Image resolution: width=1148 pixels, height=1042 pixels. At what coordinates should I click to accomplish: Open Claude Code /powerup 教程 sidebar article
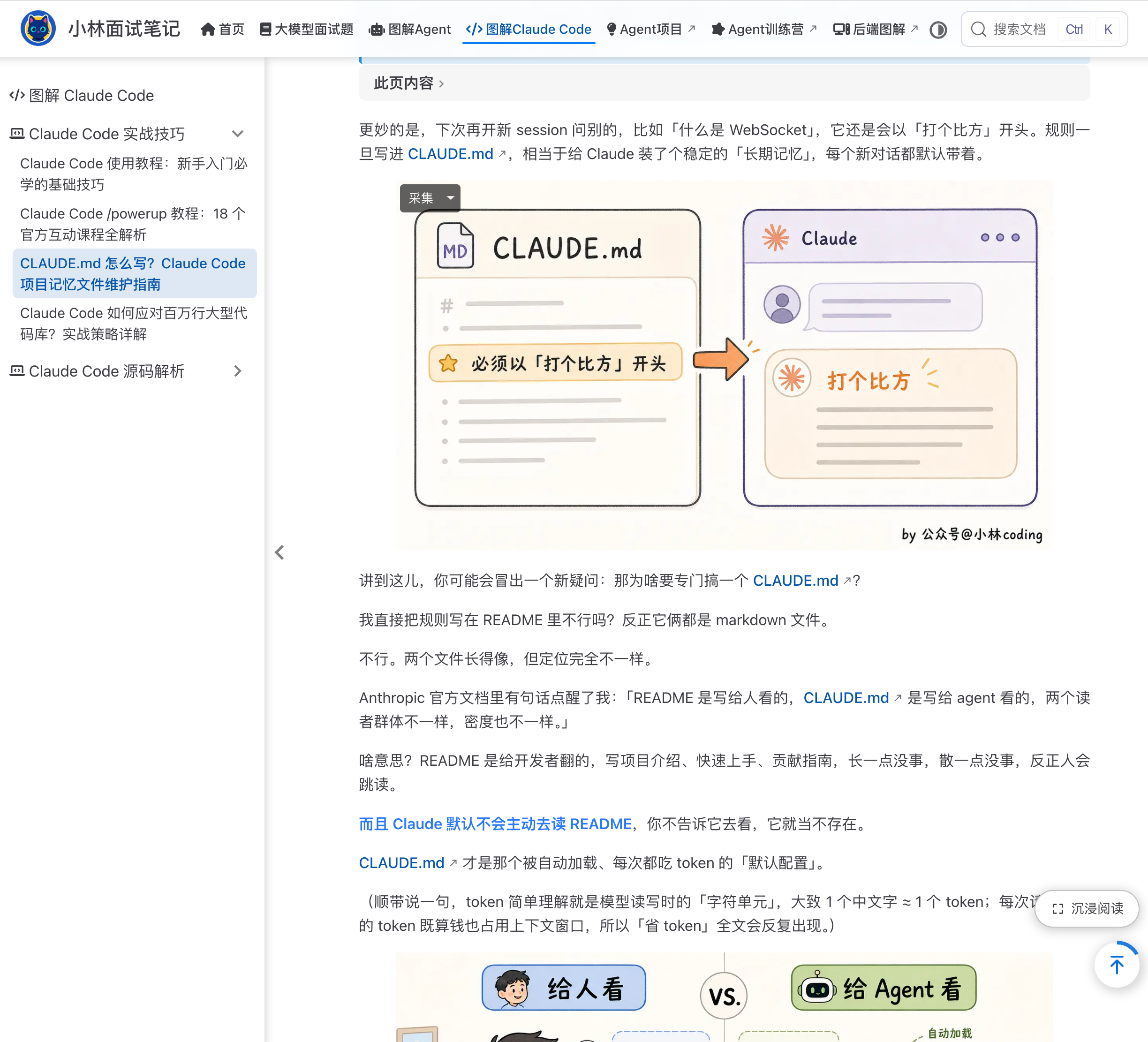click(134, 224)
